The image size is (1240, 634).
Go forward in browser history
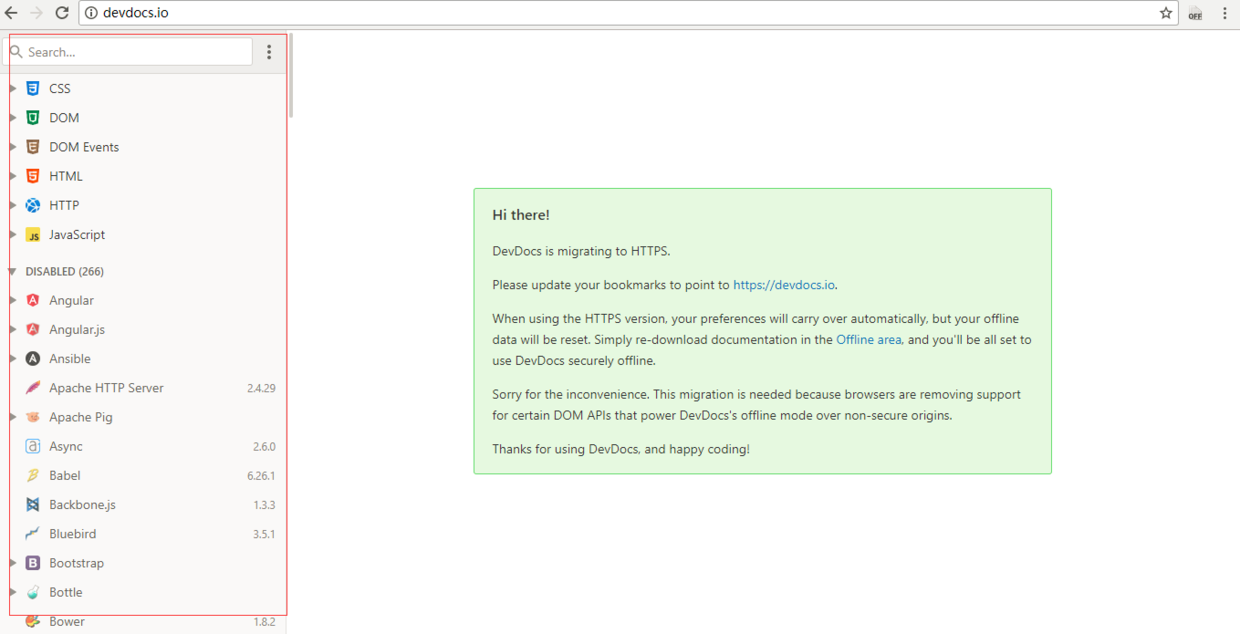tap(36, 13)
